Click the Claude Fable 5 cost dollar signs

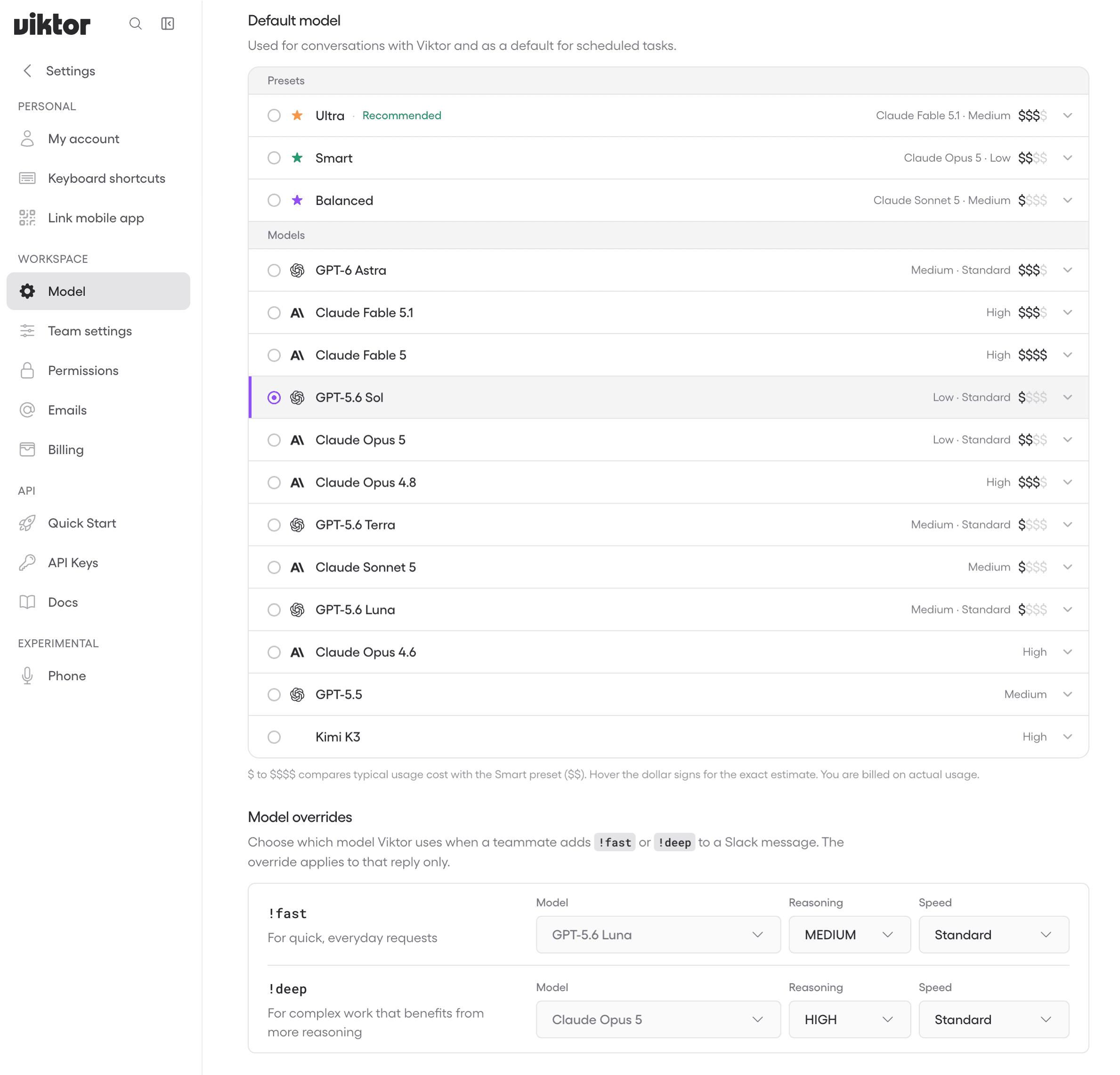[x=1032, y=355]
